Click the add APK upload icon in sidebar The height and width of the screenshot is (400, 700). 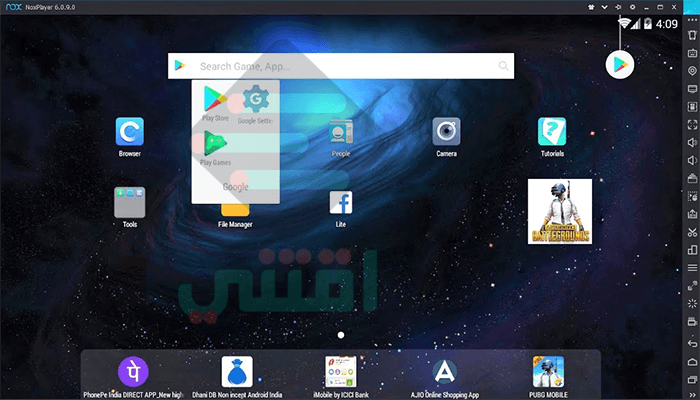point(692,214)
